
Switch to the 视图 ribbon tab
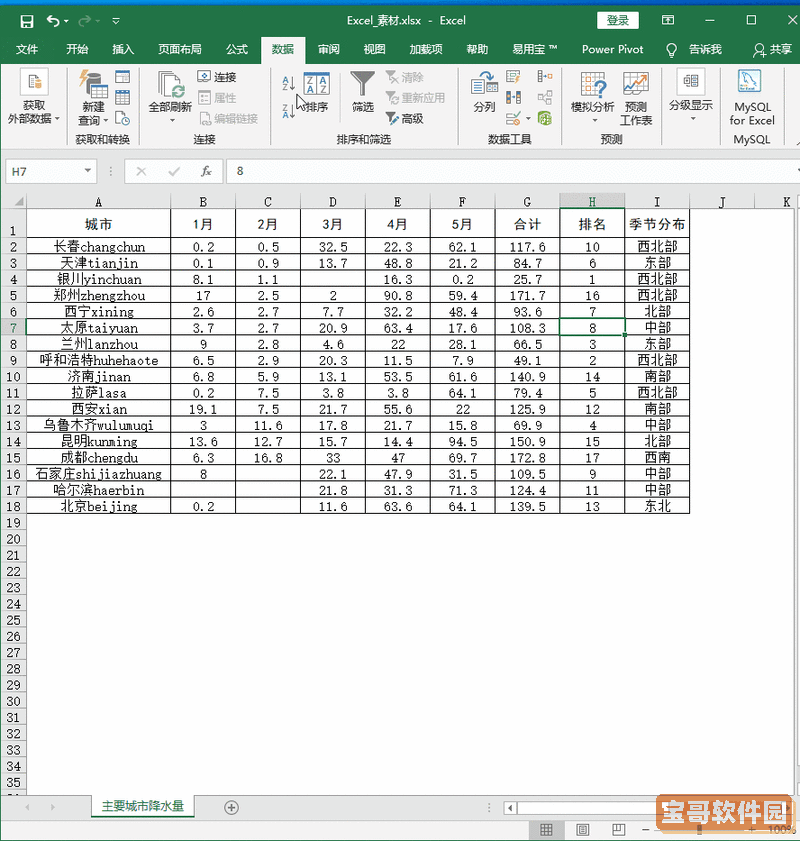pyautogui.click(x=374, y=49)
